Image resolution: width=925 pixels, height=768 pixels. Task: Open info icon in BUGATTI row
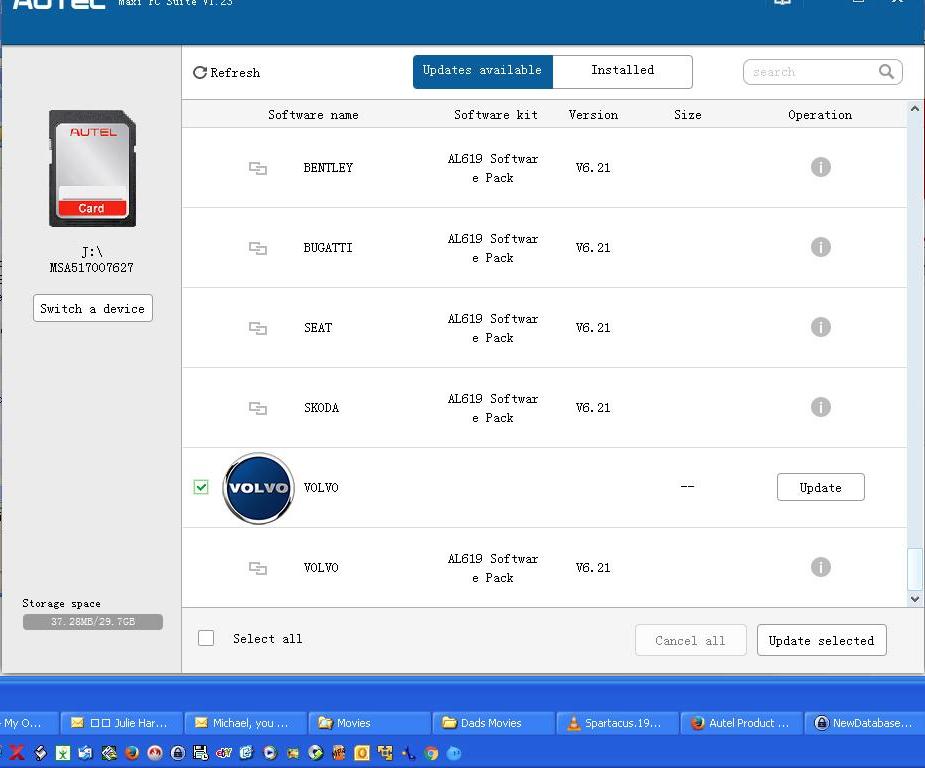[x=820, y=247]
